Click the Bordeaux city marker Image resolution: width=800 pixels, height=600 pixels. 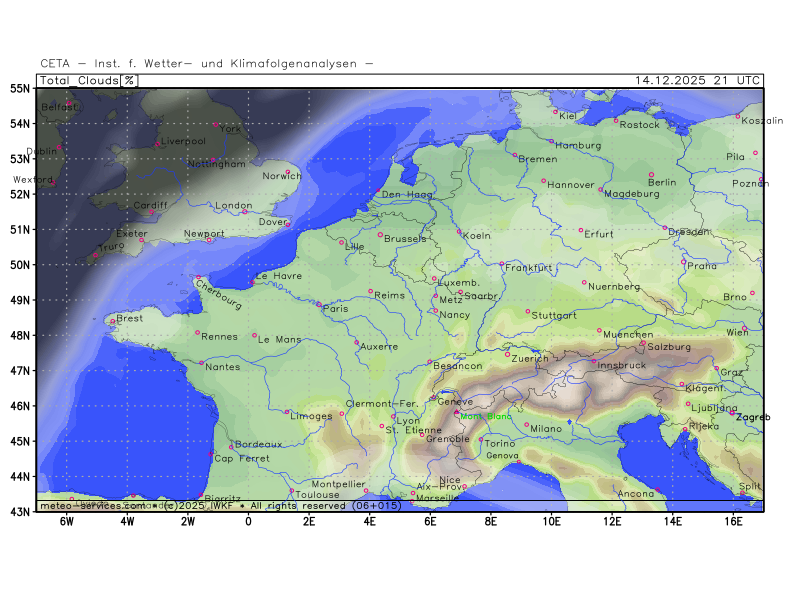pos(232,447)
